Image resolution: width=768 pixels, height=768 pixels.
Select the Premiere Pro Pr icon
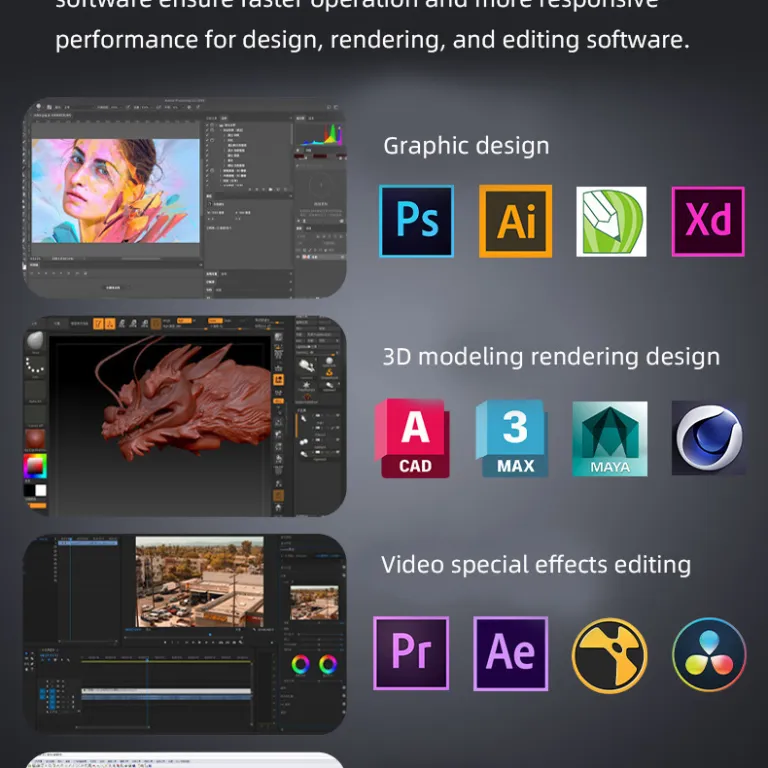click(x=411, y=653)
